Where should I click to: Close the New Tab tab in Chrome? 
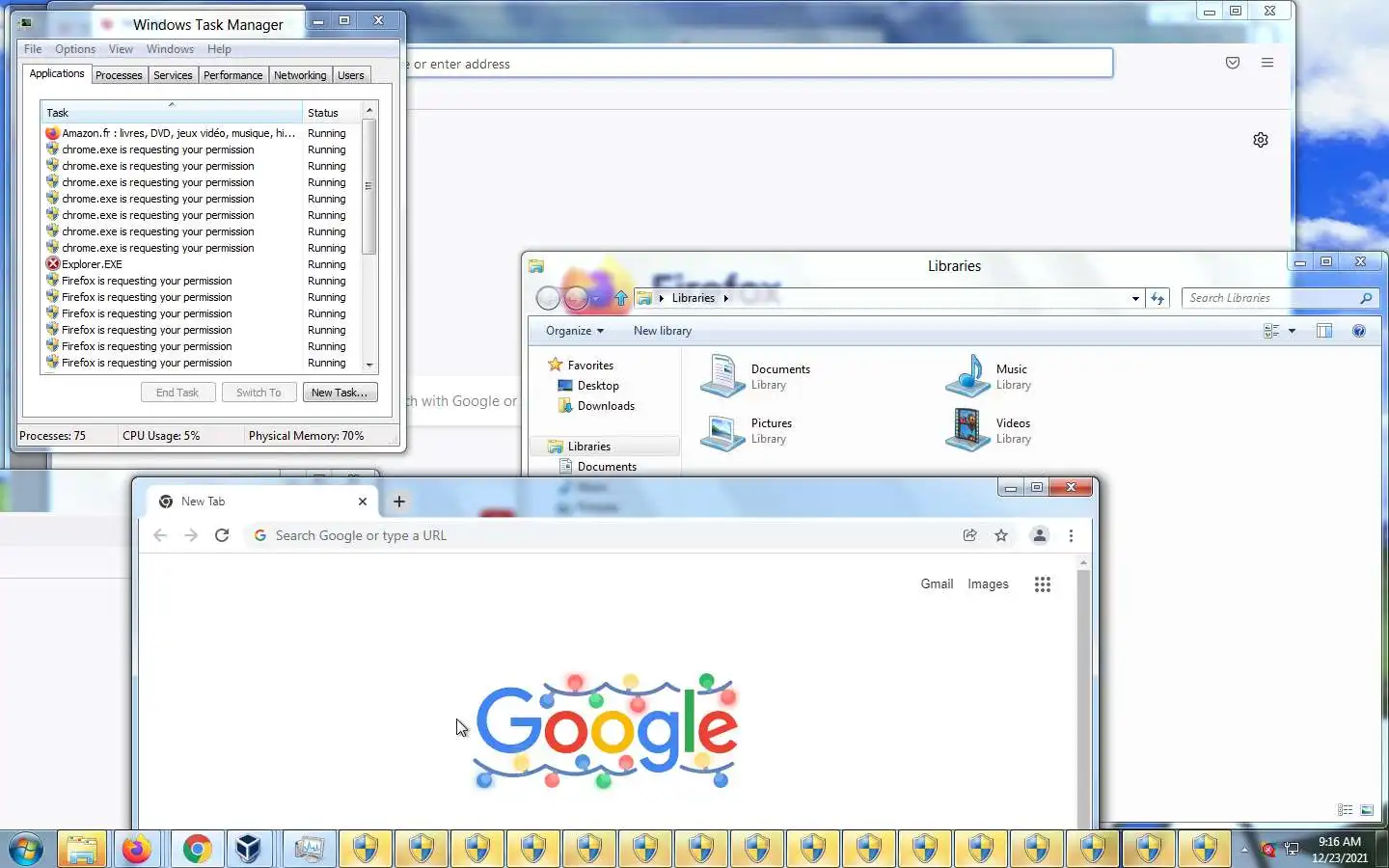click(363, 502)
